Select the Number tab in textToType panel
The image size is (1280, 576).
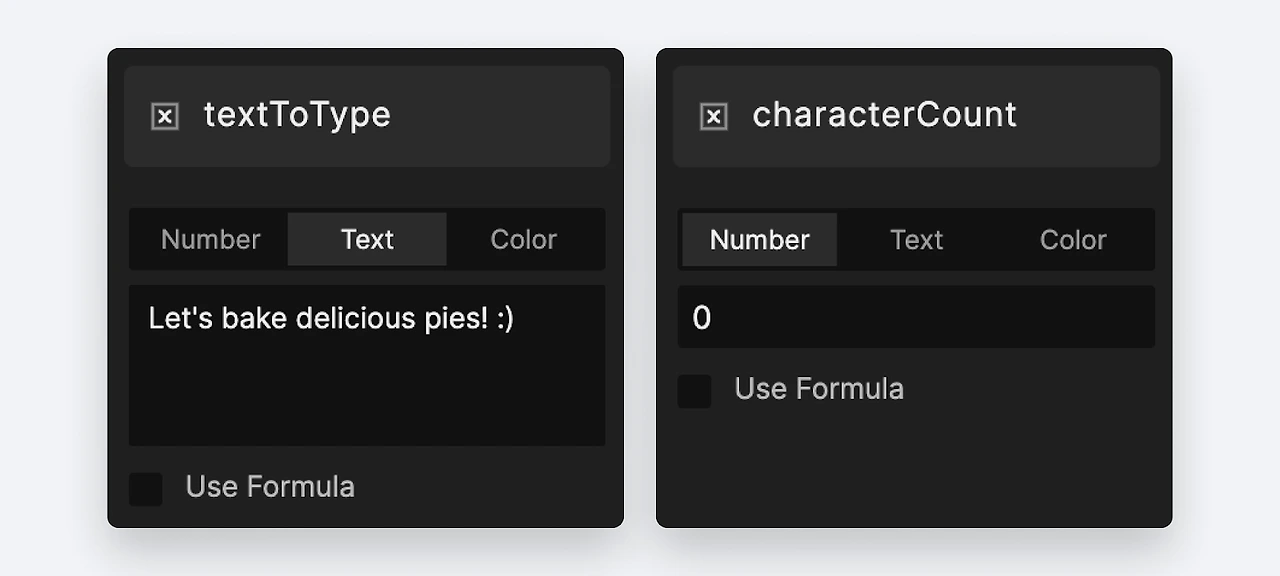click(x=210, y=240)
